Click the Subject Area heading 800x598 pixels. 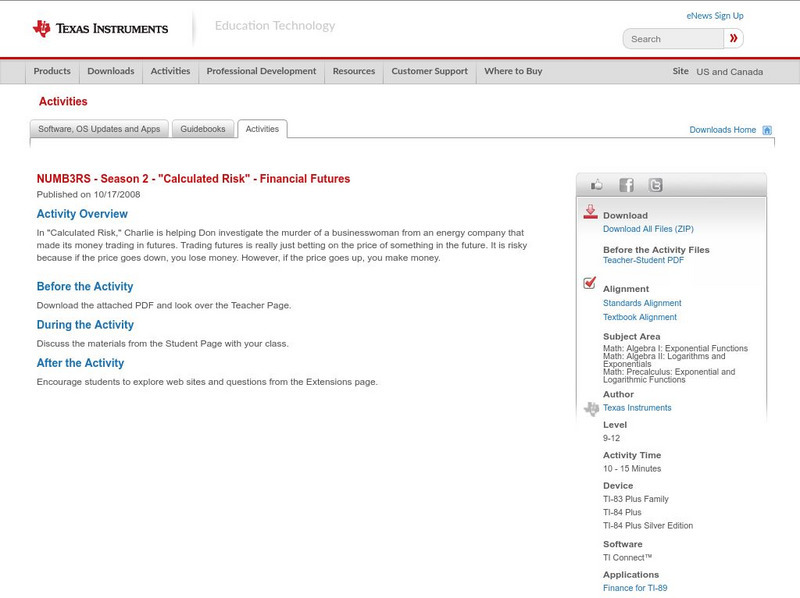[632, 337]
